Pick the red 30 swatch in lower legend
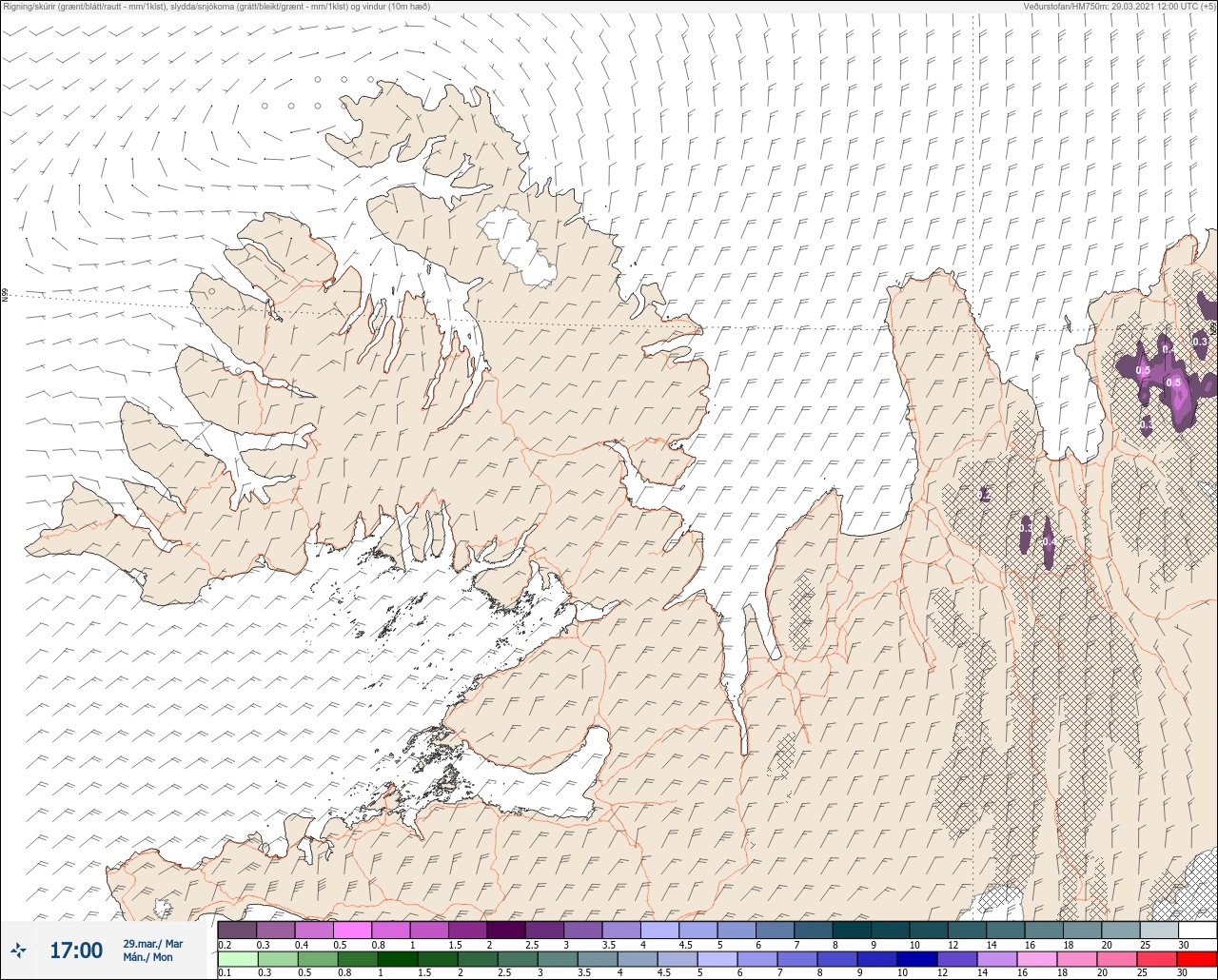The height and width of the screenshot is (980, 1218). pyautogui.click(x=1197, y=958)
